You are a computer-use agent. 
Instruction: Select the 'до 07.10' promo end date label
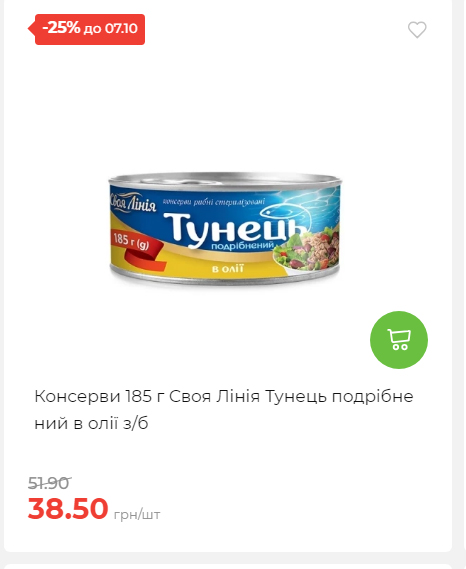click(x=111, y=29)
